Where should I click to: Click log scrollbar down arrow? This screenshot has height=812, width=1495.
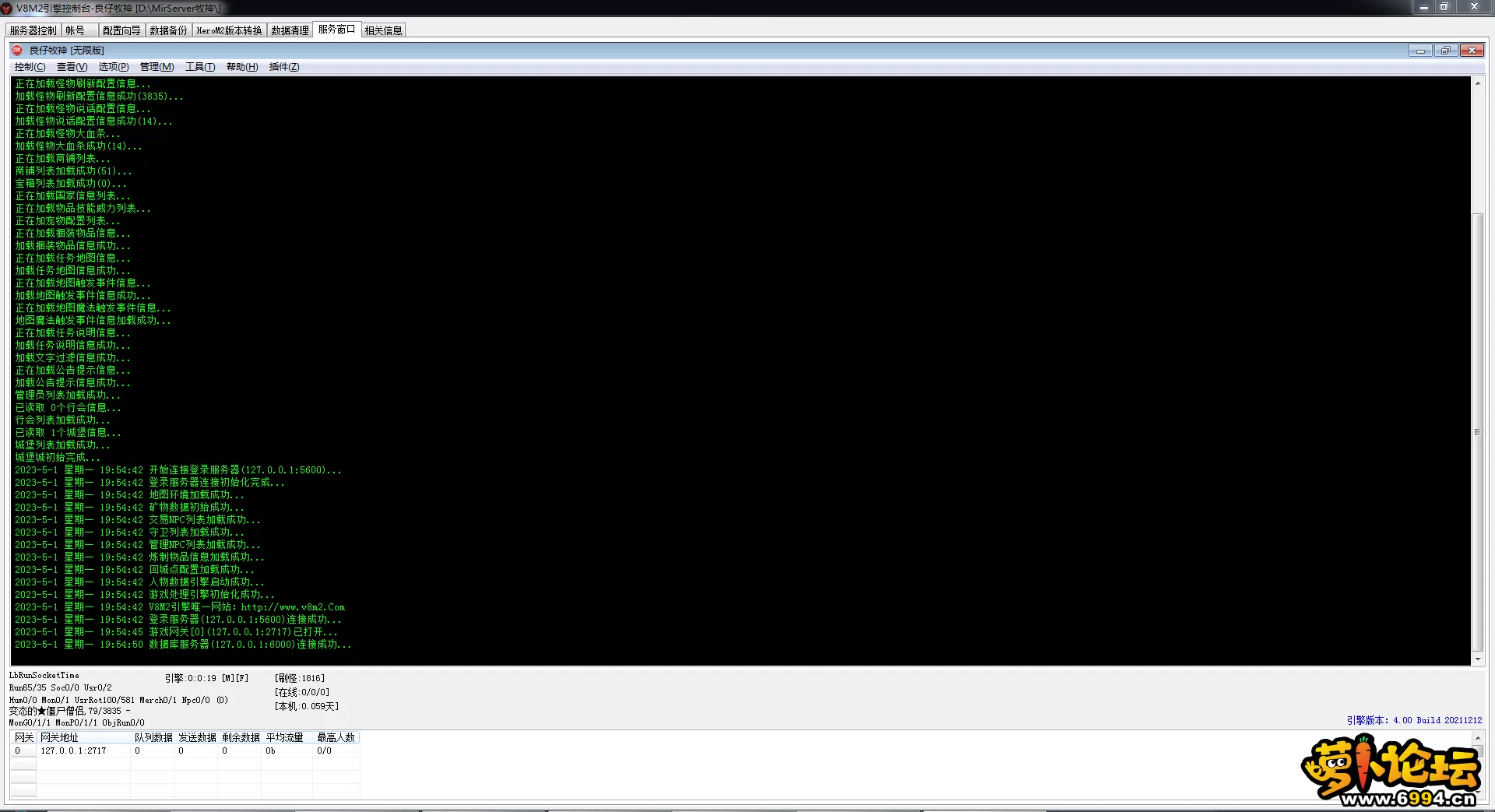point(1477,659)
